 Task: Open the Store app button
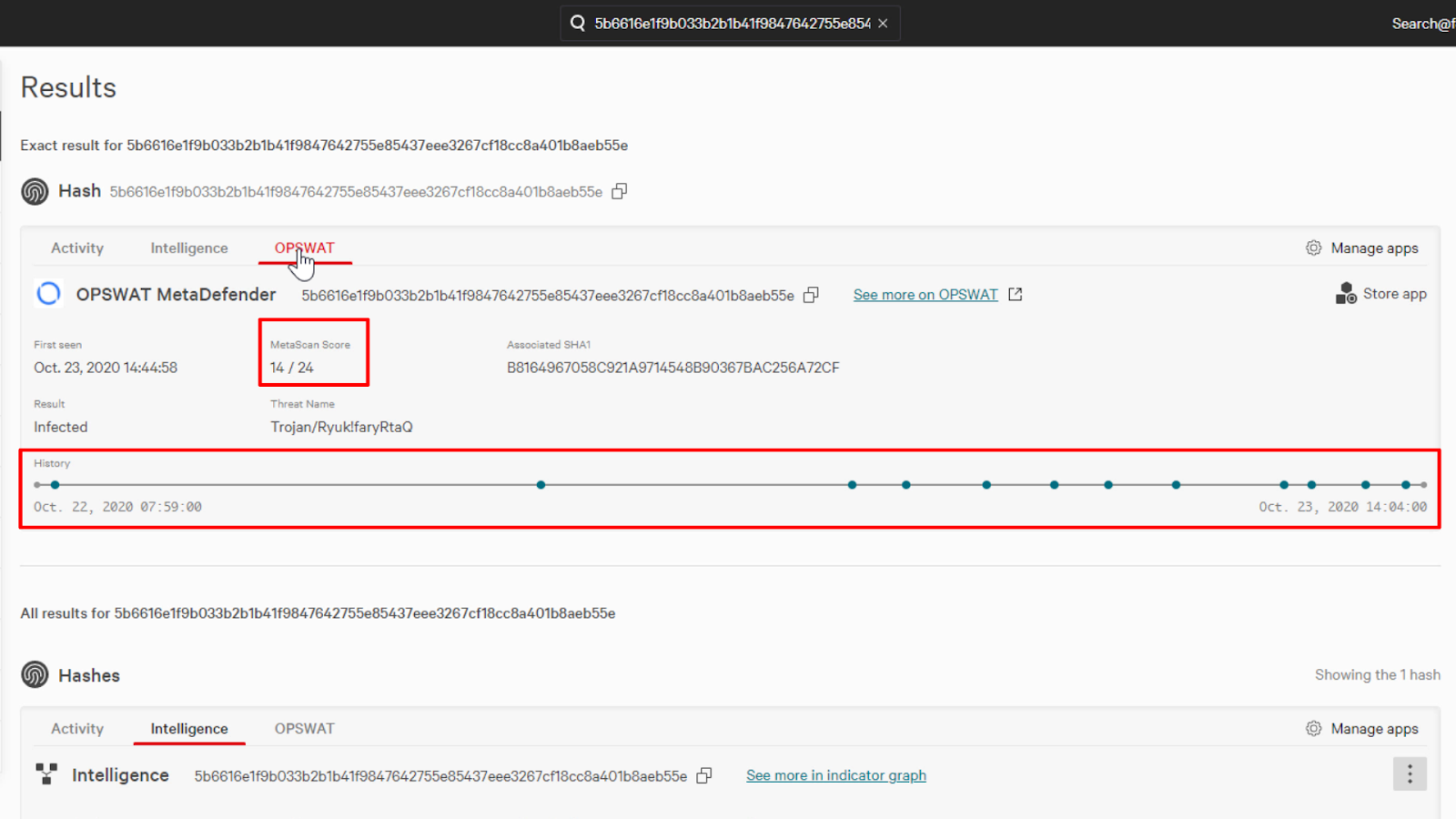click(1380, 293)
